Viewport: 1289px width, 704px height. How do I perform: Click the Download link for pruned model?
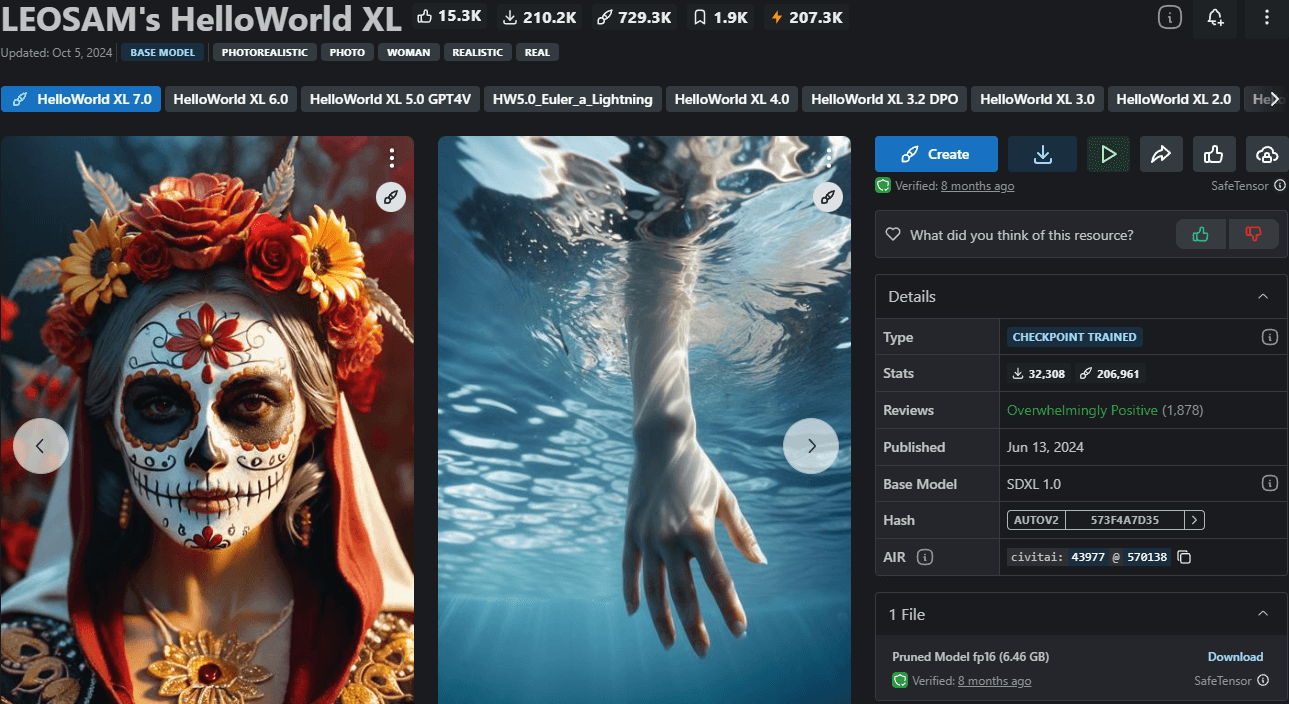pyautogui.click(x=1235, y=657)
